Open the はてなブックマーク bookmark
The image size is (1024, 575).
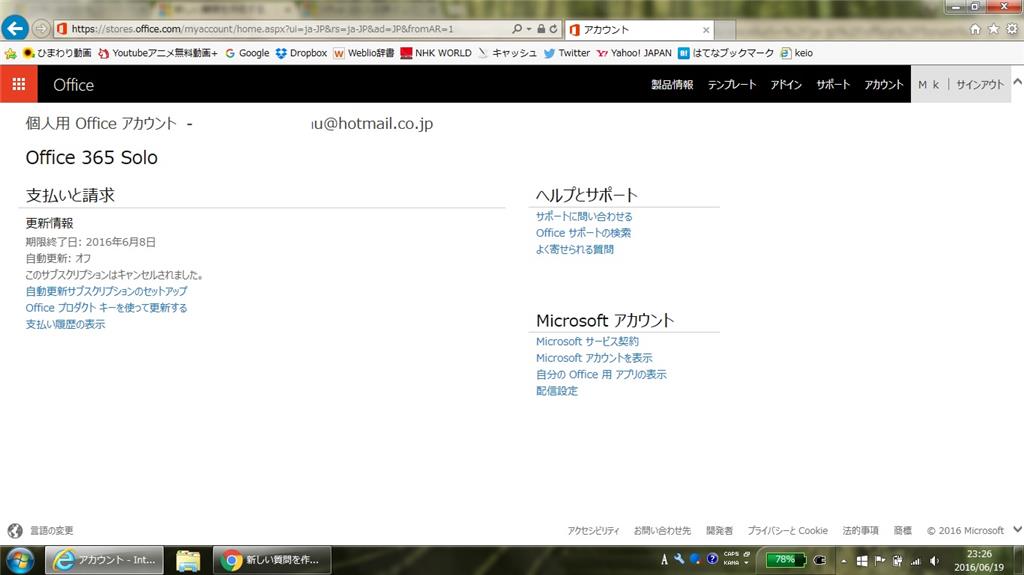[726, 53]
